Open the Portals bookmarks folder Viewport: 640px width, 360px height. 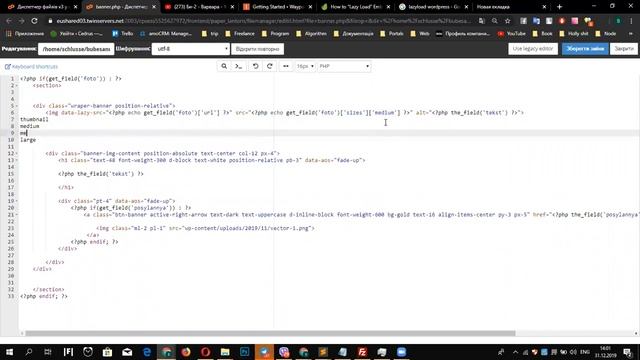392,34
